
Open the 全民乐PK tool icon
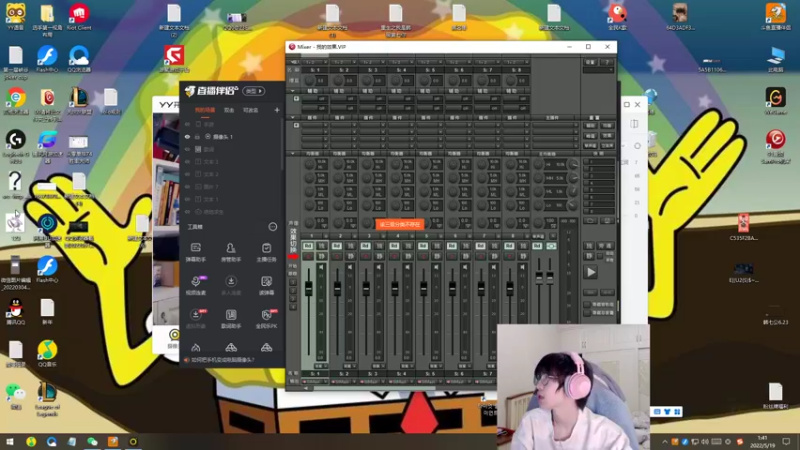[266, 314]
